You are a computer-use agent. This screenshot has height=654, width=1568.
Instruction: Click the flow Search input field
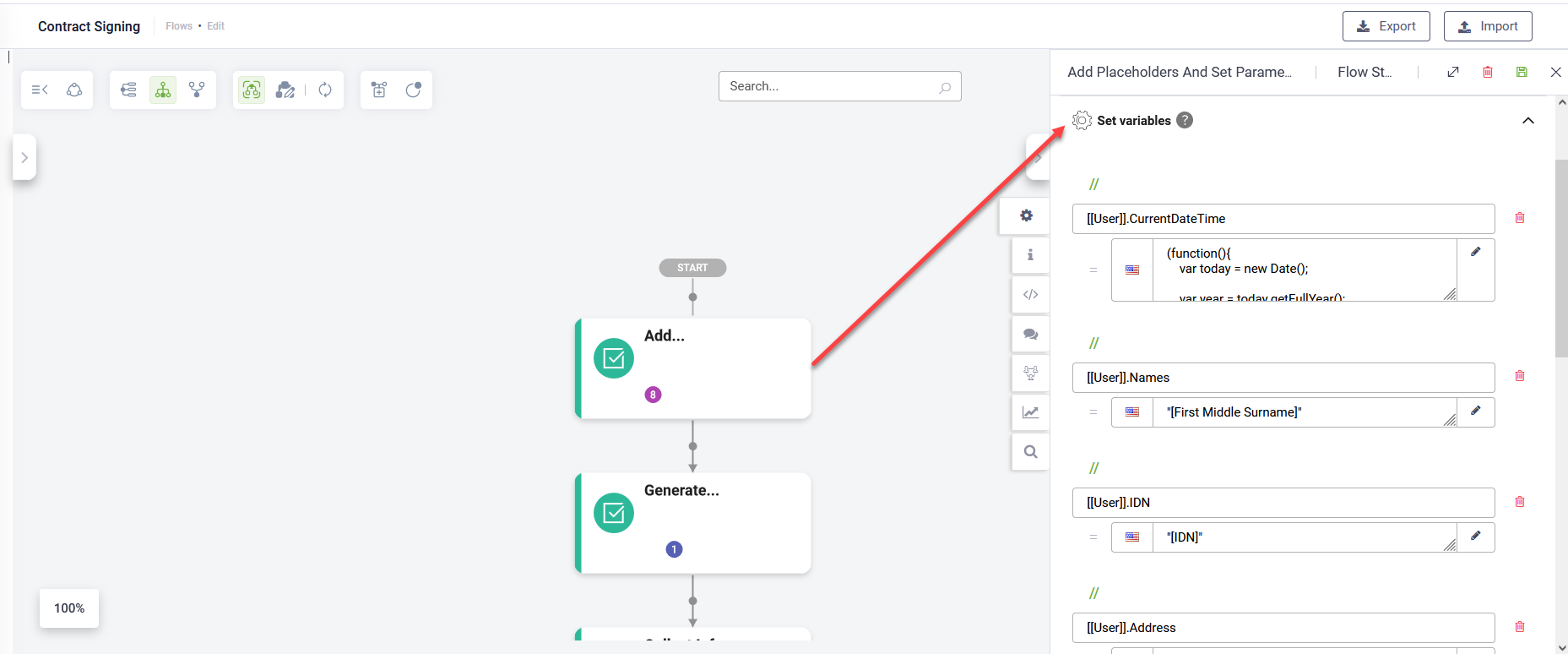(x=831, y=86)
